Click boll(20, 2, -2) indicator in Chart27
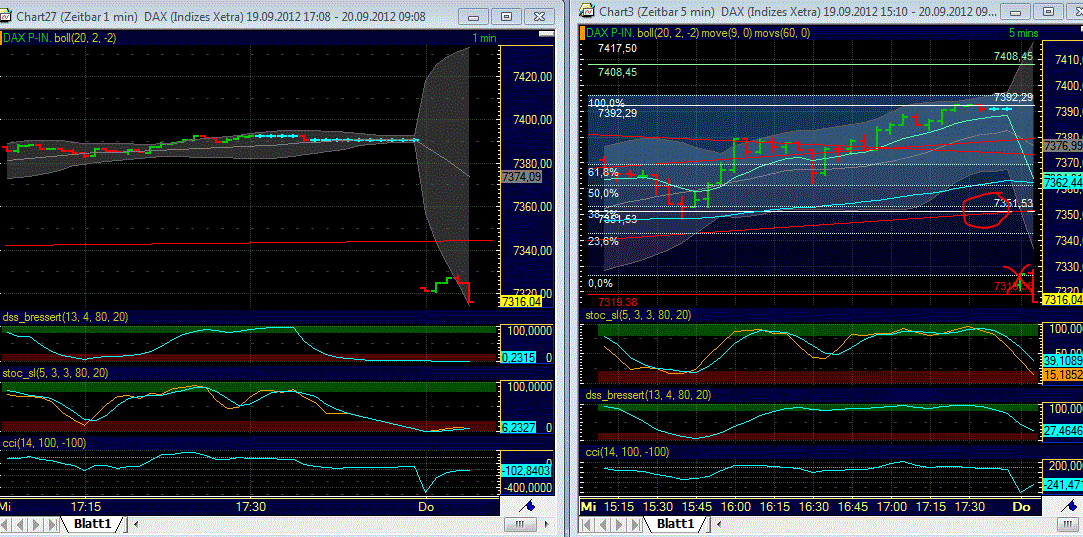 84,38
